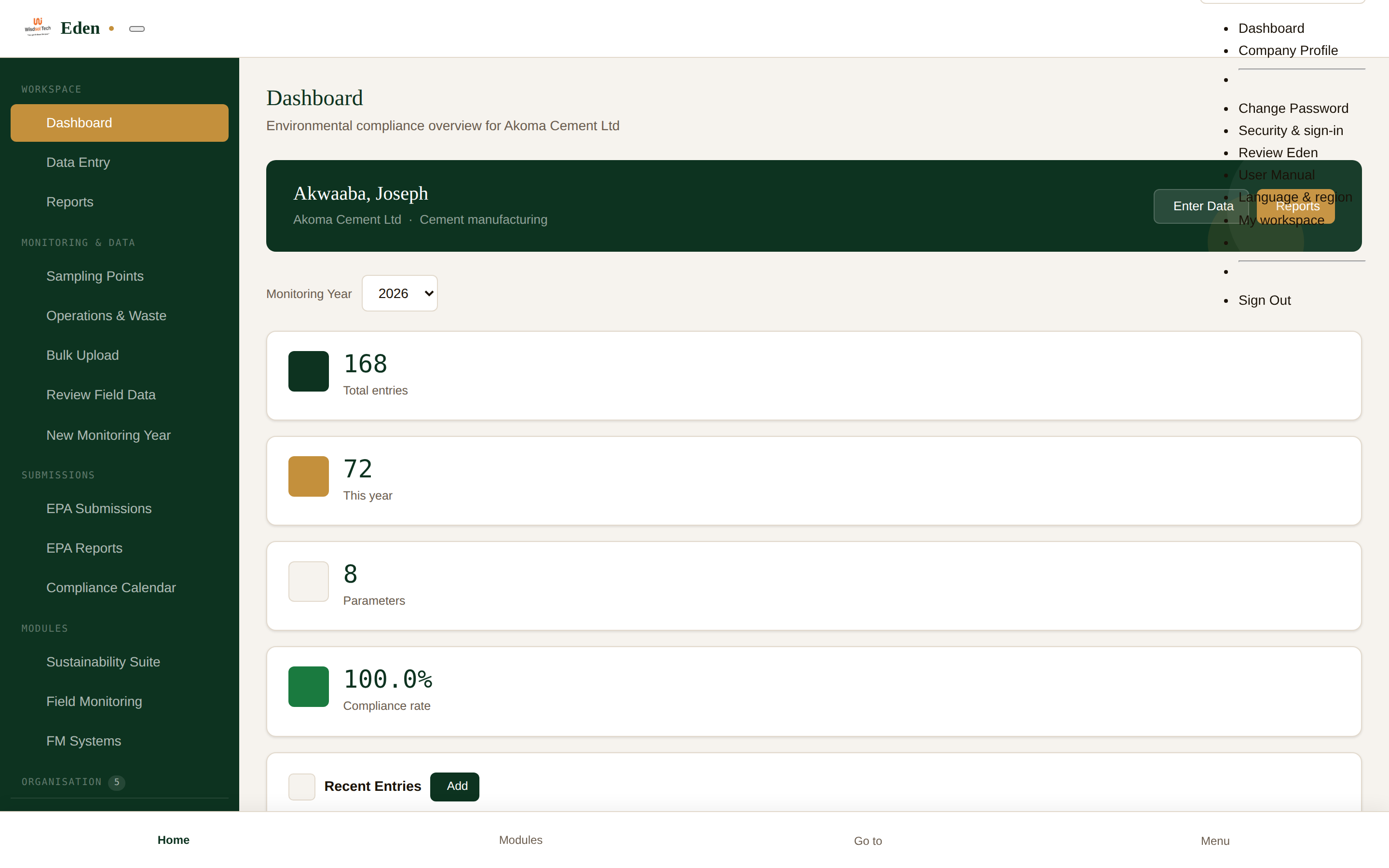Open Reports in the sidebar
Image resolution: width=1389 pixels, height=868 pixels.
coord(120,202)
